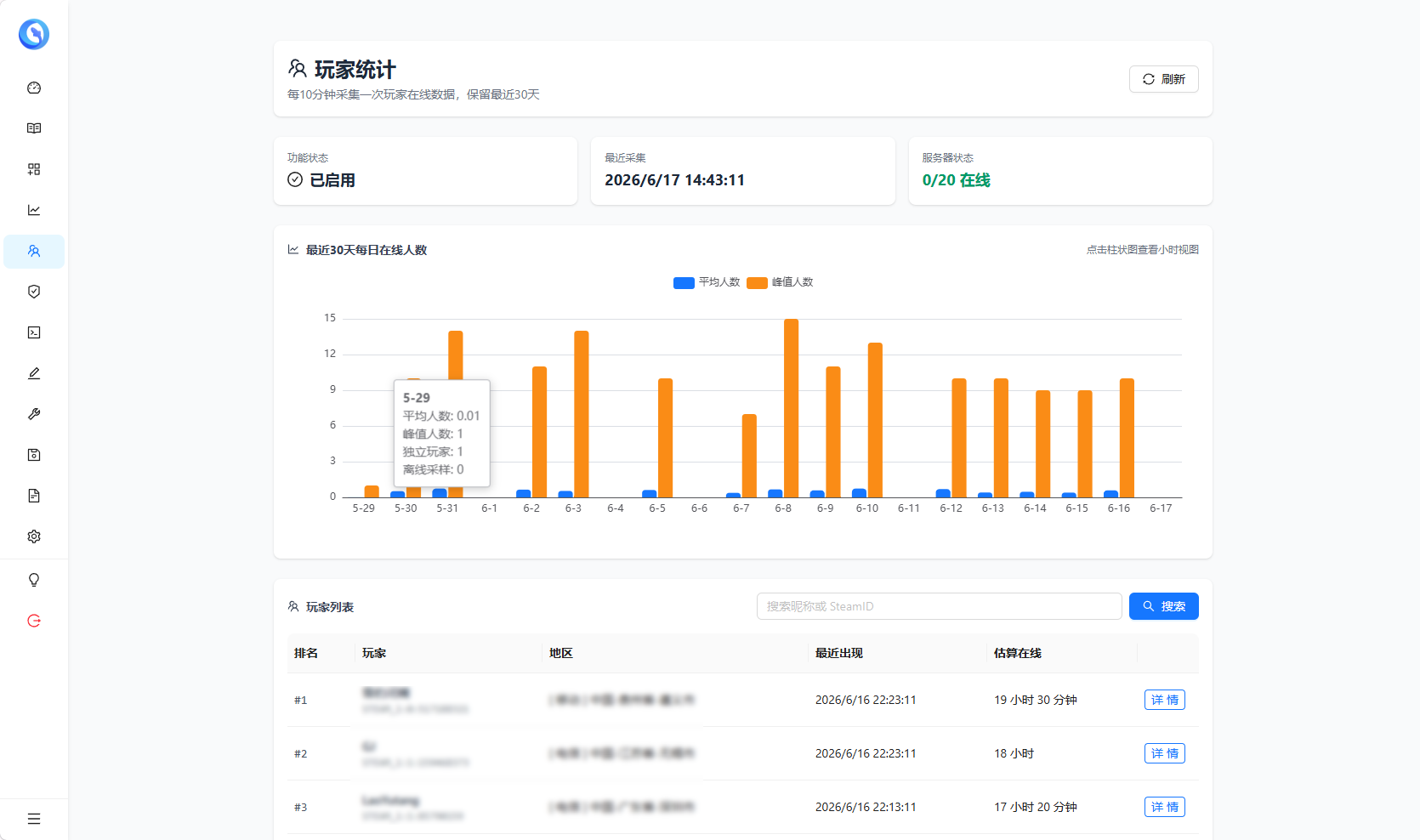The width and height of the screenshot is (1420, 840).
Task: Click the orange peak bar for 5-29
Action: tap(372, 491)
